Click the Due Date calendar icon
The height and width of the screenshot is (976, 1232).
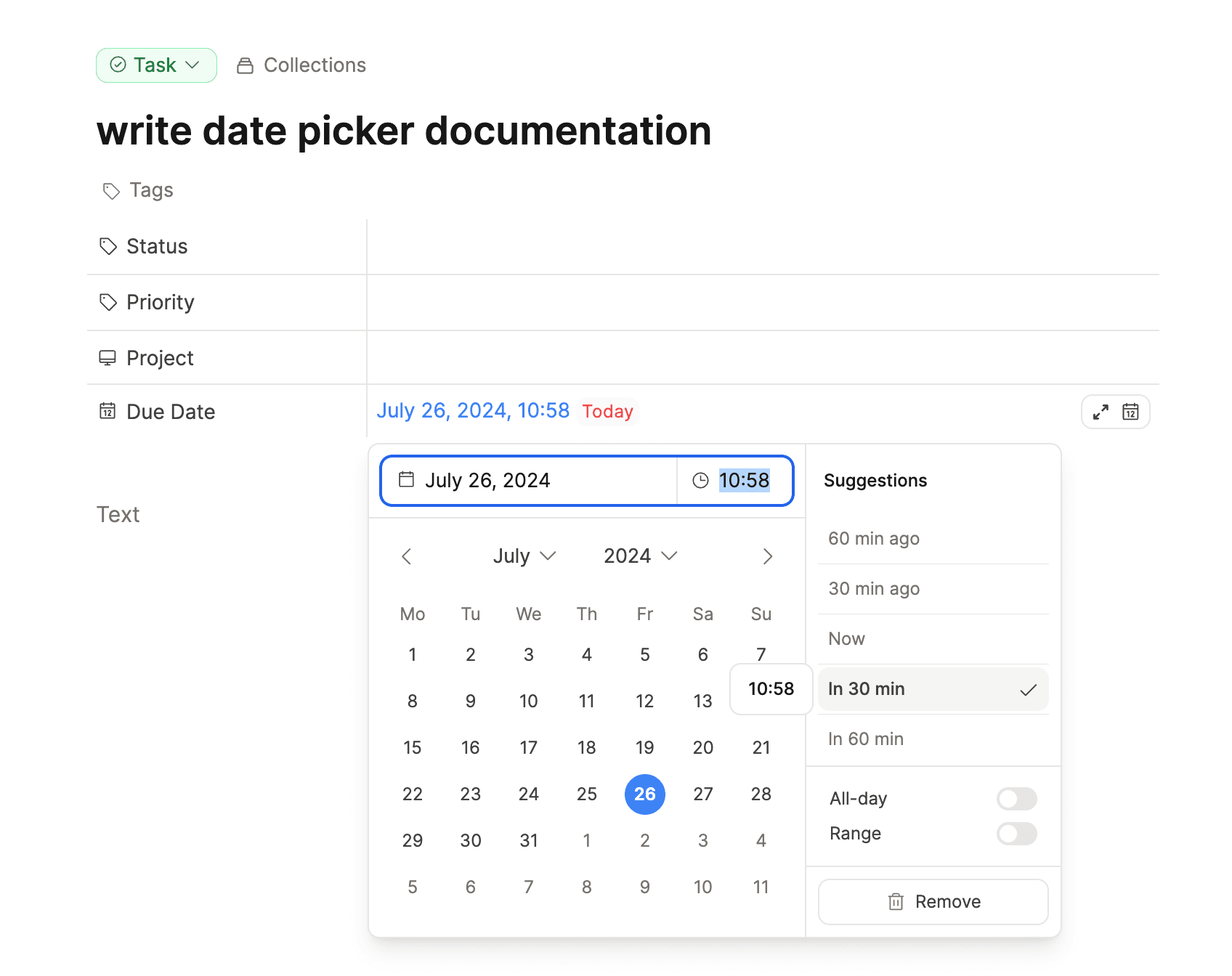click(108, 411)
